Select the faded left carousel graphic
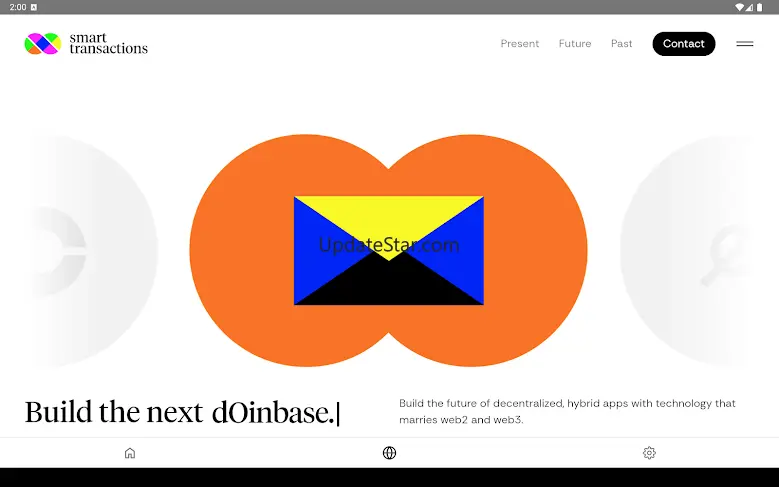This screenshot has width=779, height=487. pos(92,251)
